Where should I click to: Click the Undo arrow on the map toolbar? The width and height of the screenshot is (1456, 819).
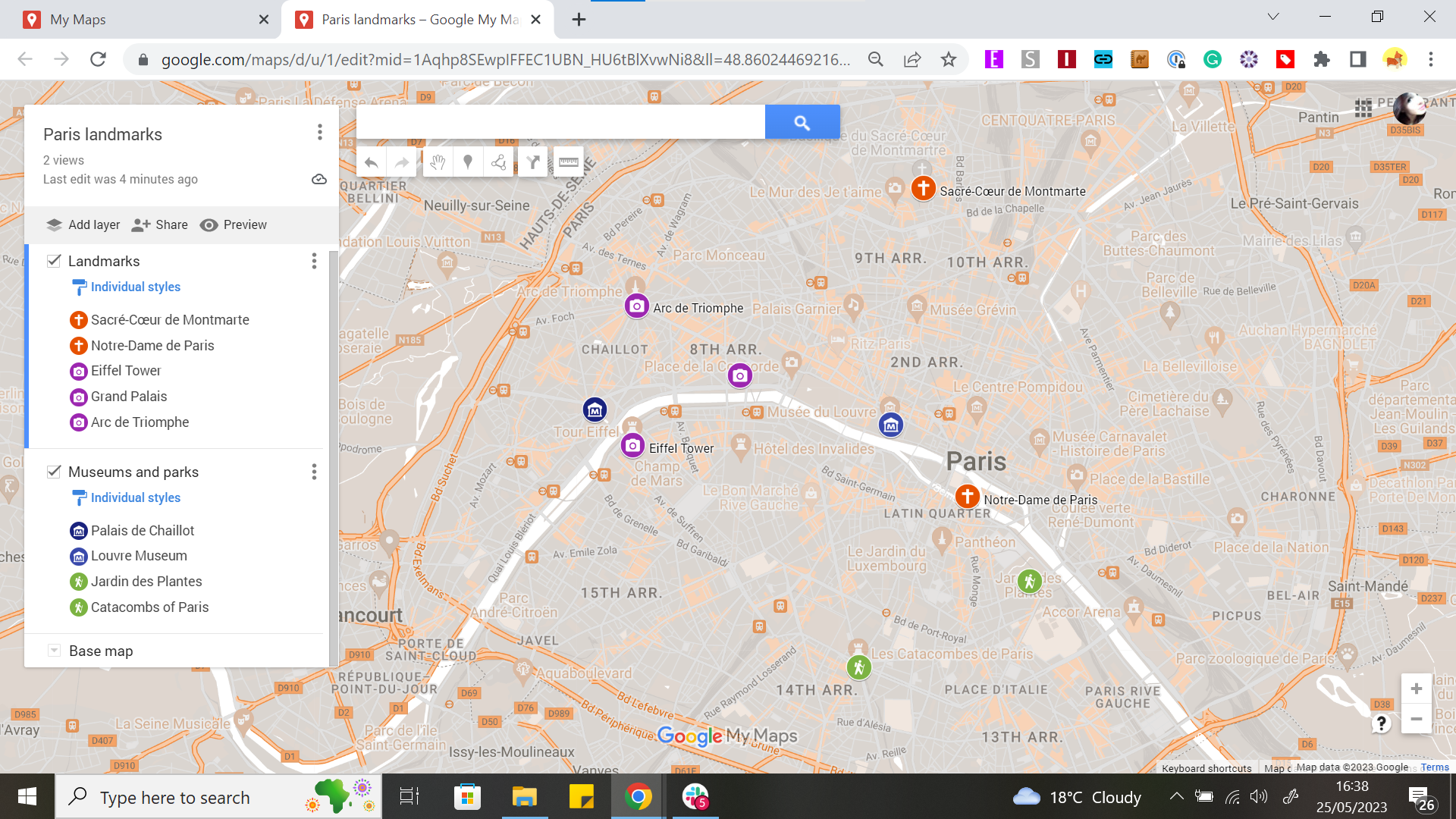(370, 162)
